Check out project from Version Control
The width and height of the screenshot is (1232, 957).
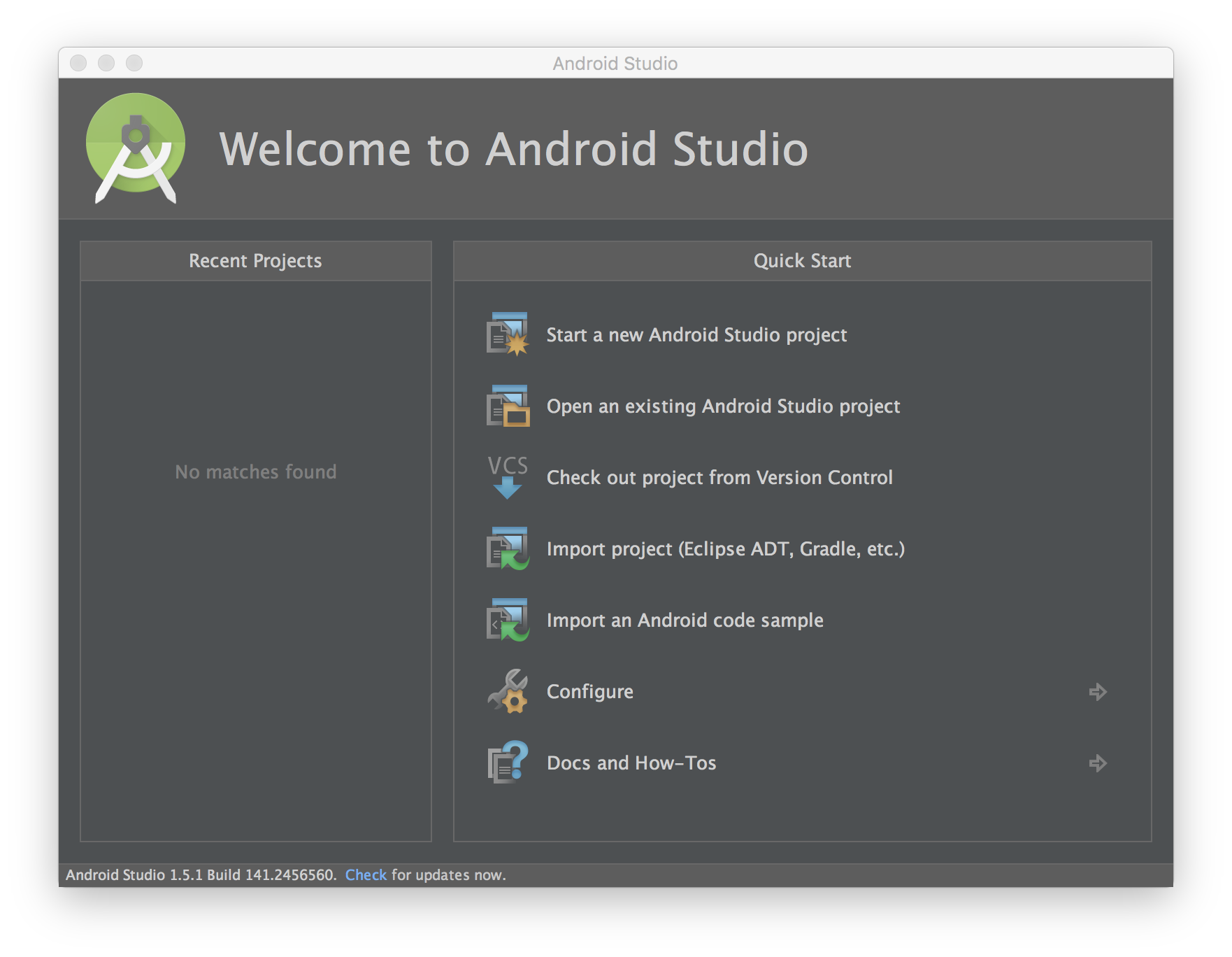coord(719,478)
